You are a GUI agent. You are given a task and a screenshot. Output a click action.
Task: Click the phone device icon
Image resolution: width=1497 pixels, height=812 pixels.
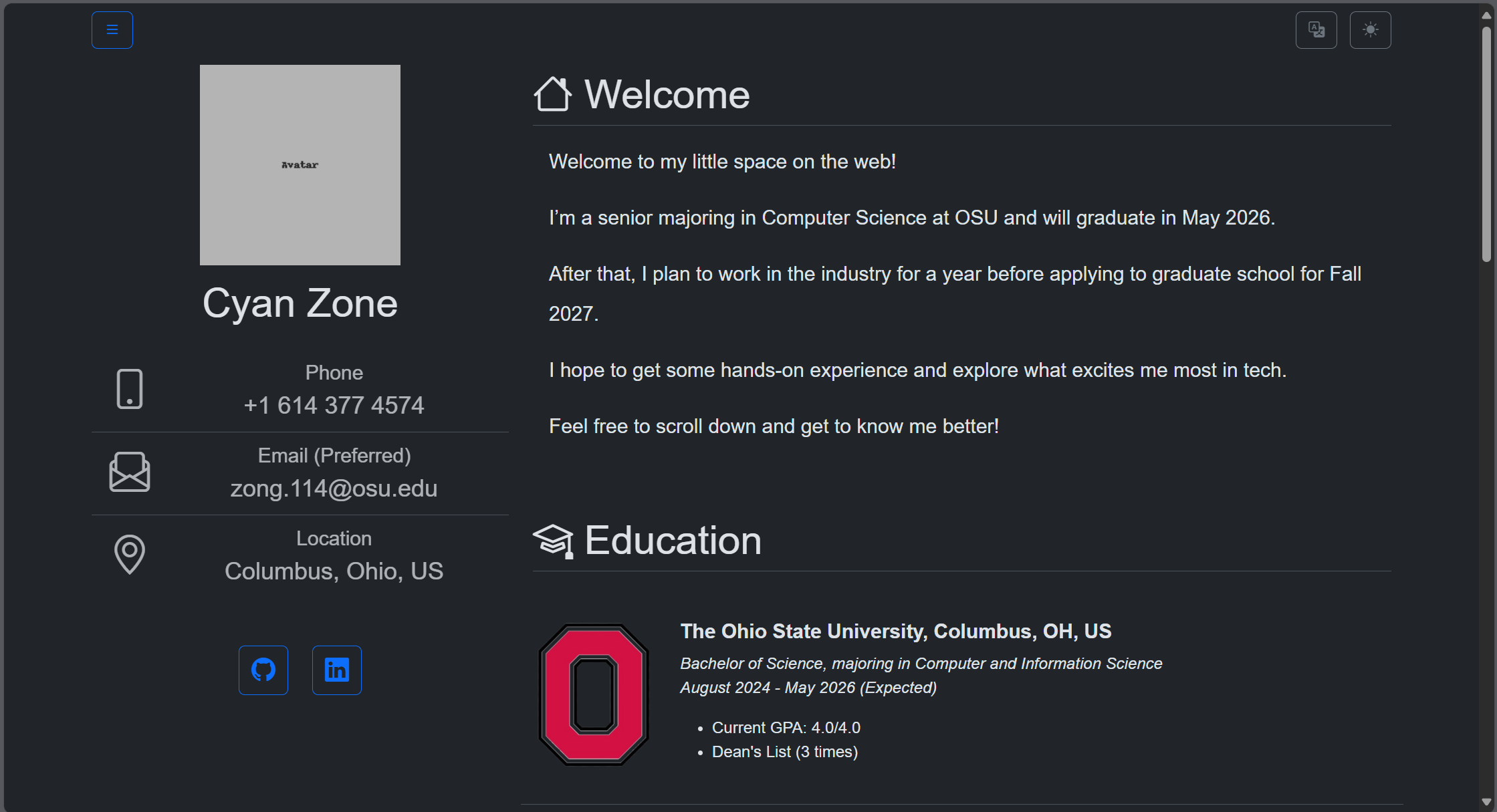coord(130,389)
